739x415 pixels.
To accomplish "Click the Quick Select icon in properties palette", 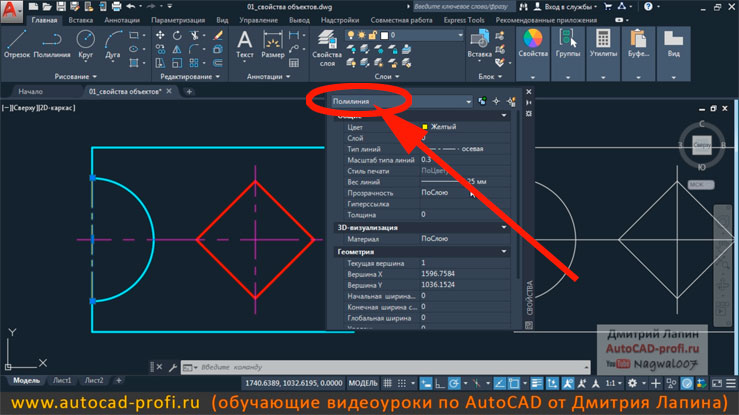I will coord(511,101).
